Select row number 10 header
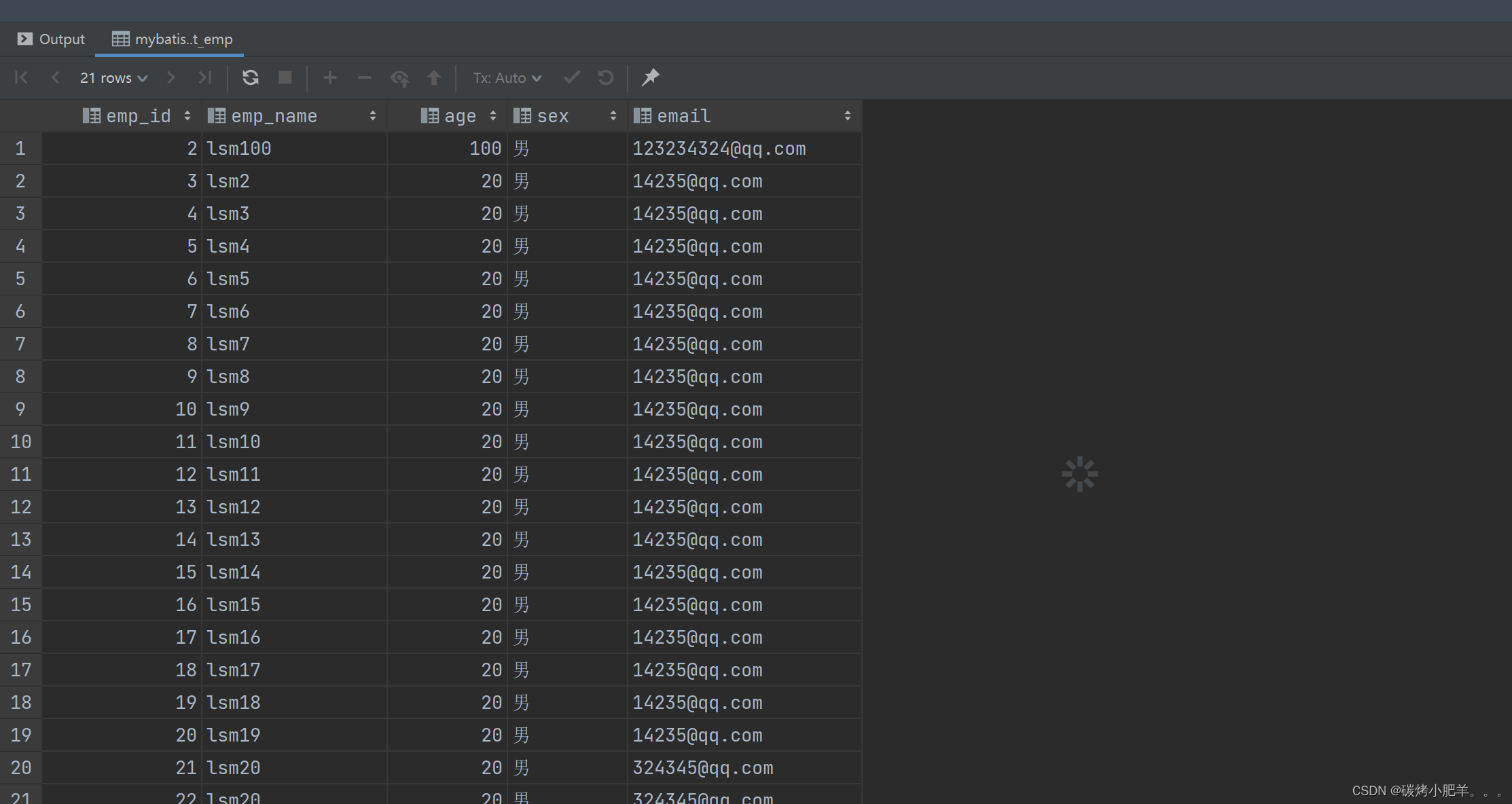This screenshot has height=804, width=1512. pyautogui.click(x=21, y=442)
